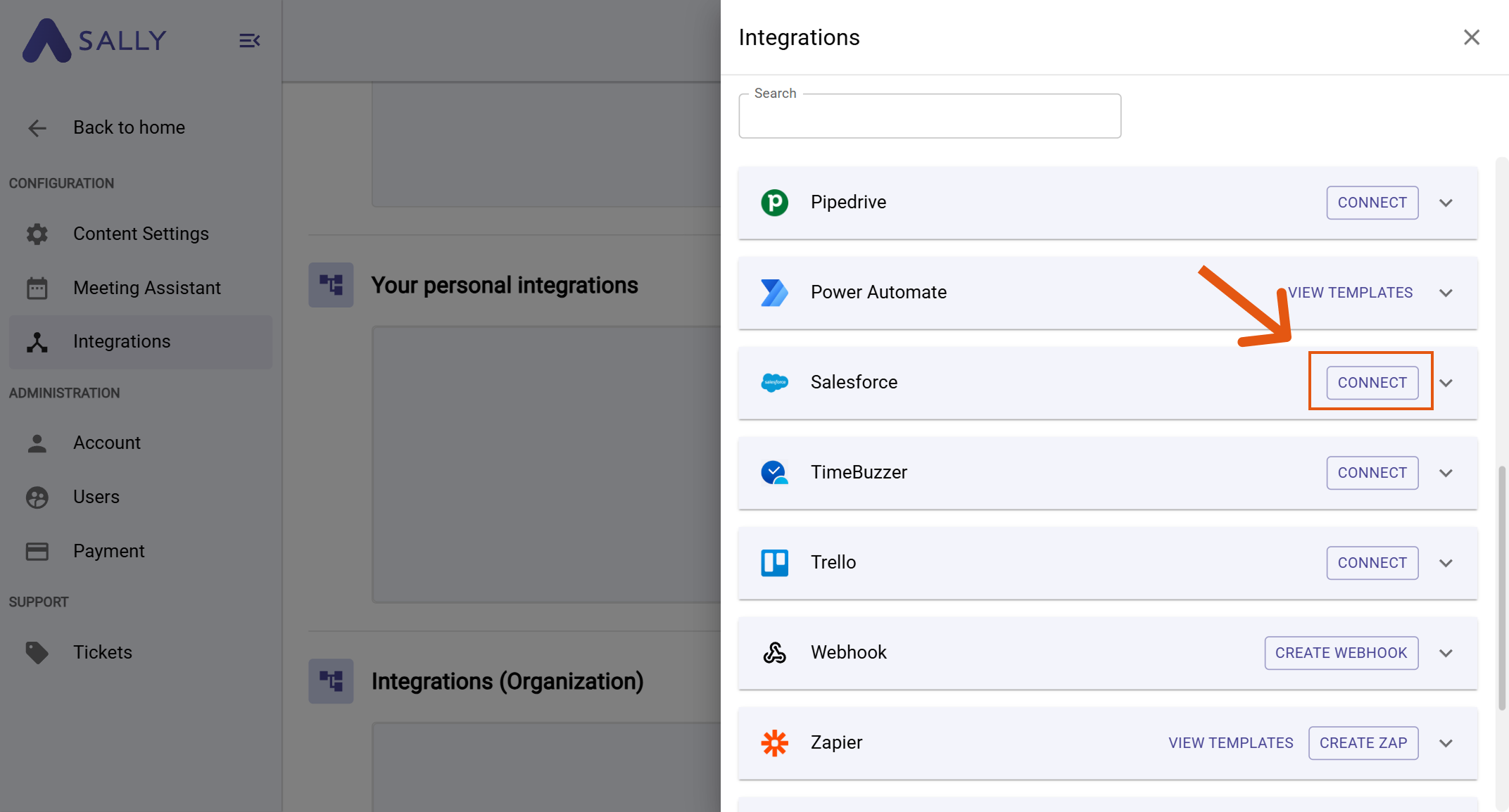Click the Meeting Assistant calendar icon
This screenshot has width=1509, height=812.
37,288
